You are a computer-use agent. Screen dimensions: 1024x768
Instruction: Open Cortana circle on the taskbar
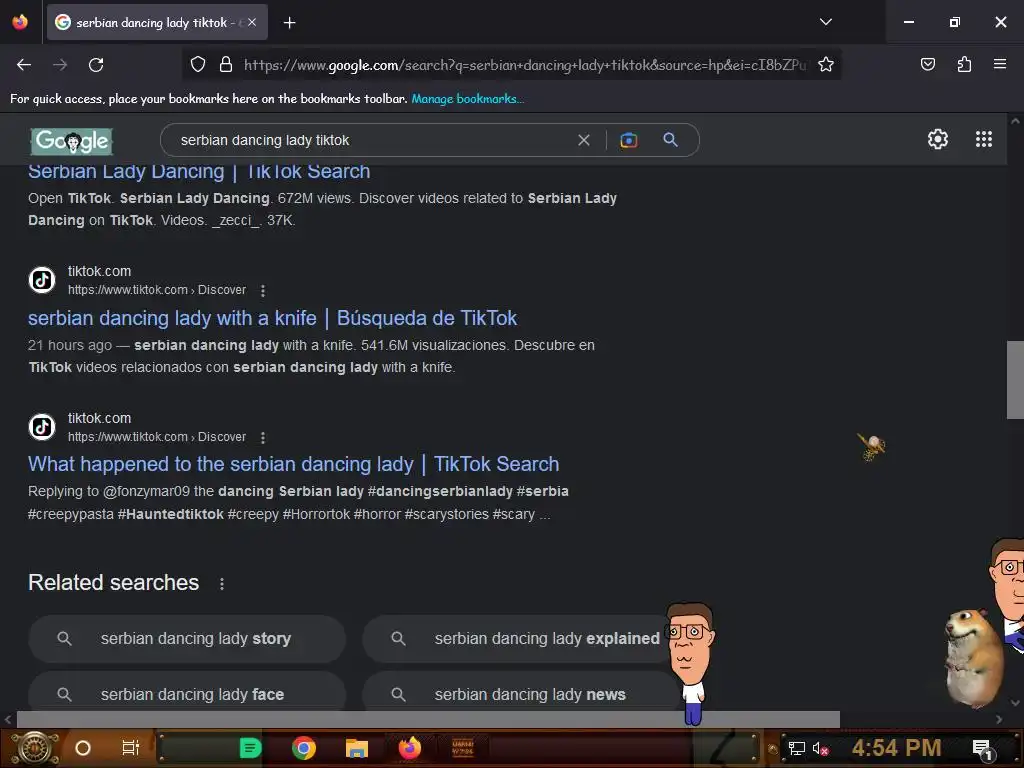click(82, 748)
